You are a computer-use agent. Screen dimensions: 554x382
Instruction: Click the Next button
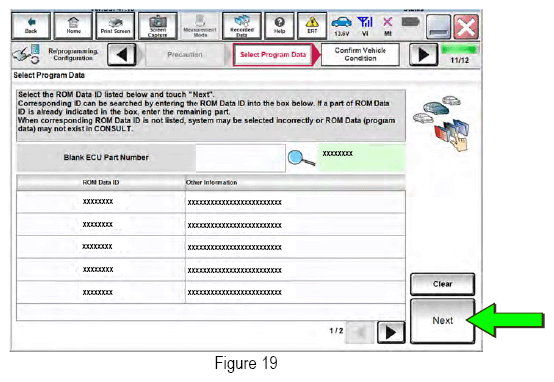(442, 321)
